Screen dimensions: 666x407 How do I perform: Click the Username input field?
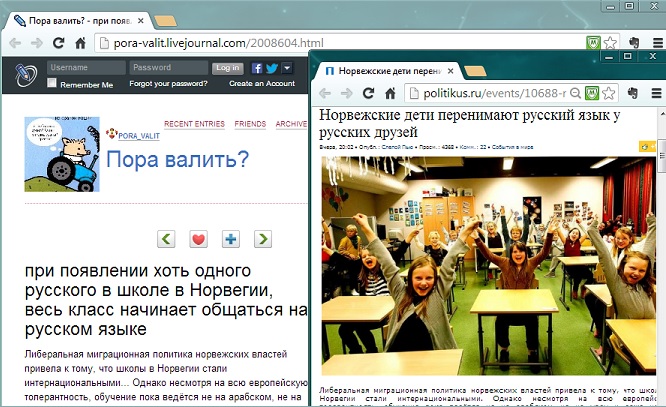pyautogui.click(x=84, y=68)
